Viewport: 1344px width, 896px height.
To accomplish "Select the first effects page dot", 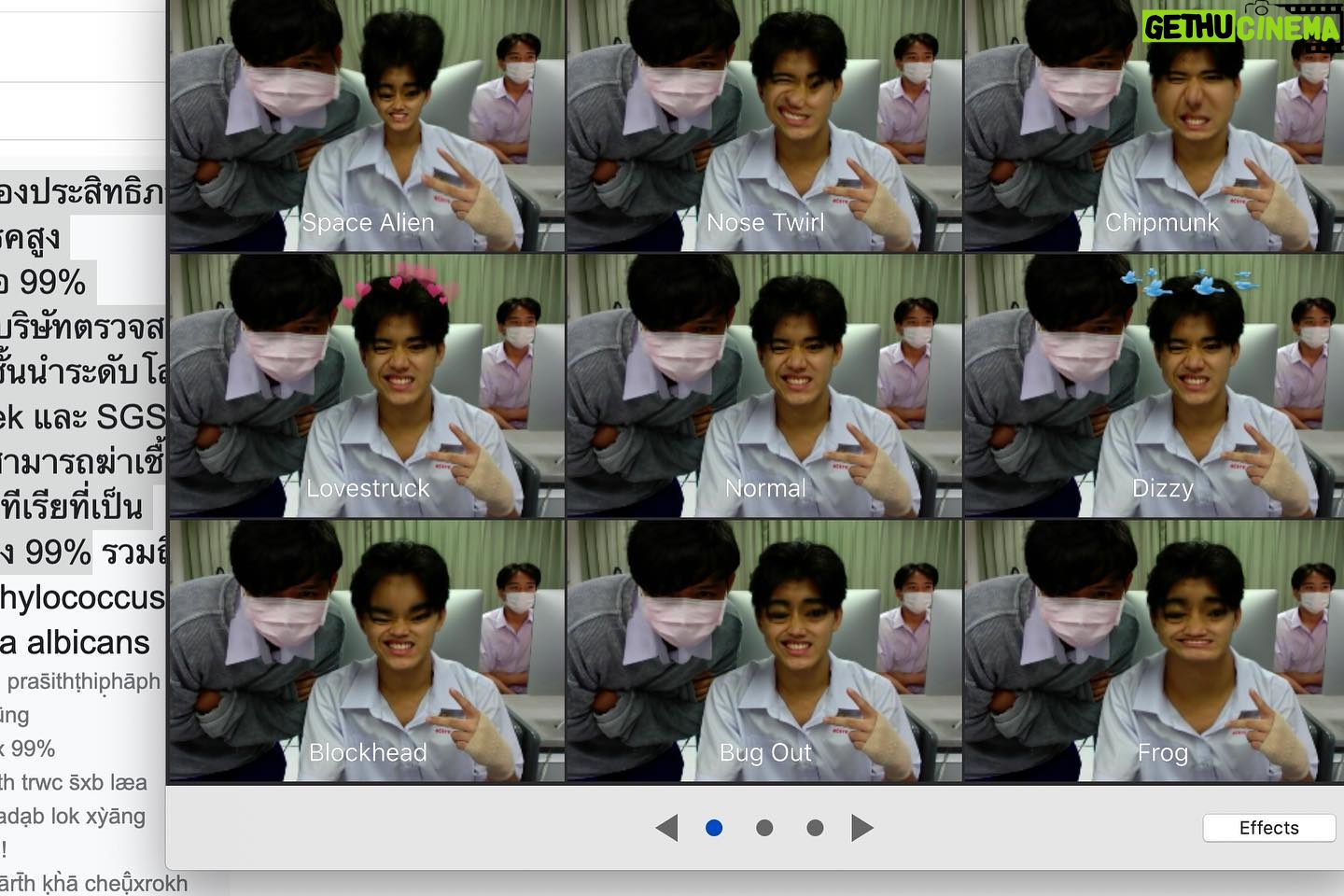I will (x=714, y=828).
